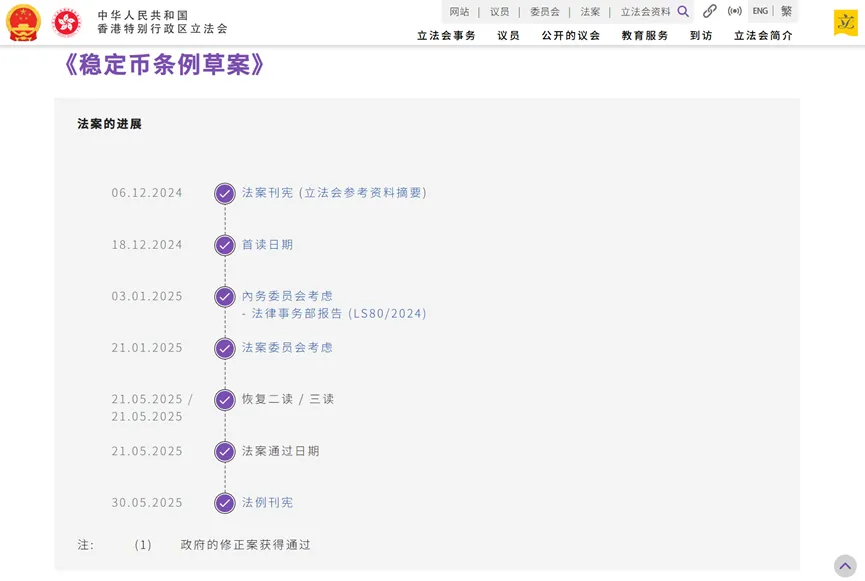Screen dimensions: 865x581
Task: Click checkmark marker beside 法例刊宪
Action: [225, 503]
